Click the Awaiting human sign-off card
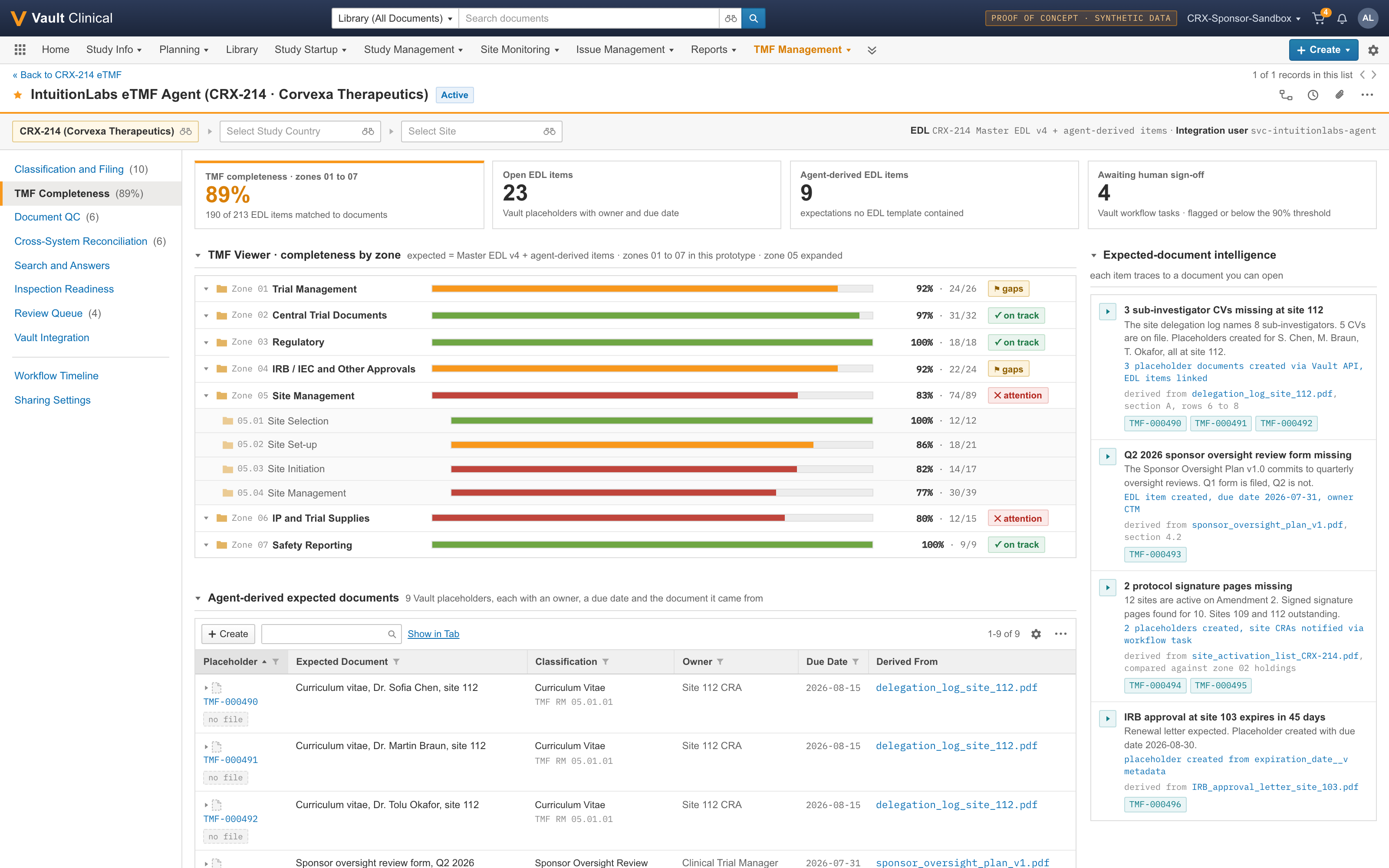Viewport: 1389px width, 868px height. tap(1232, 195)
